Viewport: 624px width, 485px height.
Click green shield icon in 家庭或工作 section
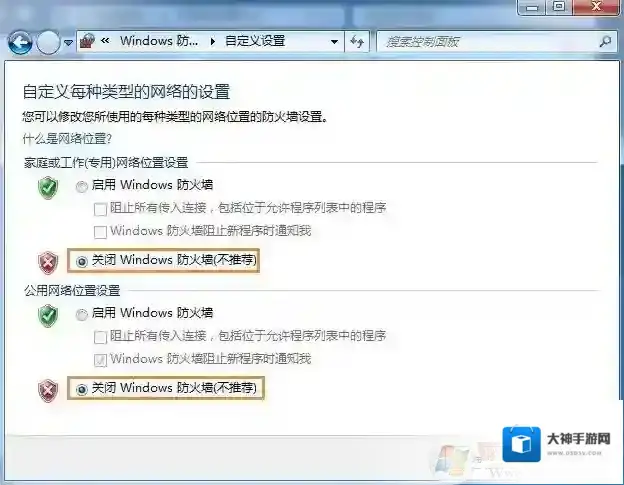(x=48, y=188)
